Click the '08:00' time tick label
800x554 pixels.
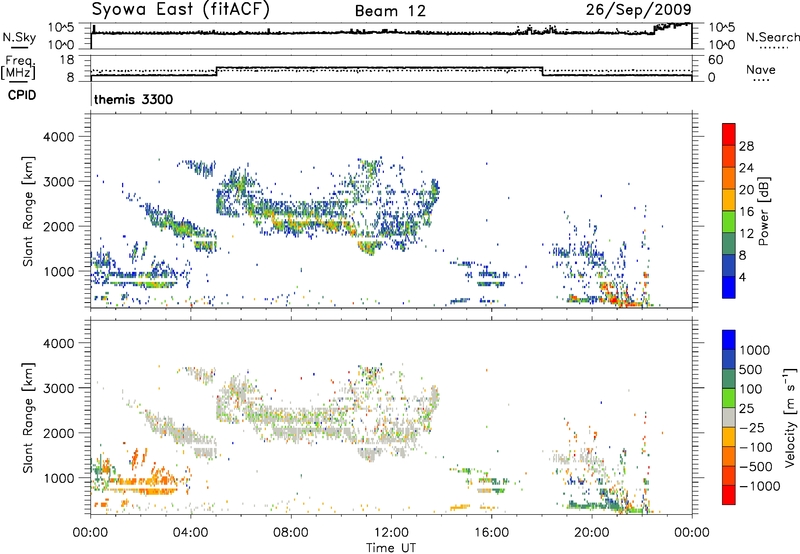[291, 533]
